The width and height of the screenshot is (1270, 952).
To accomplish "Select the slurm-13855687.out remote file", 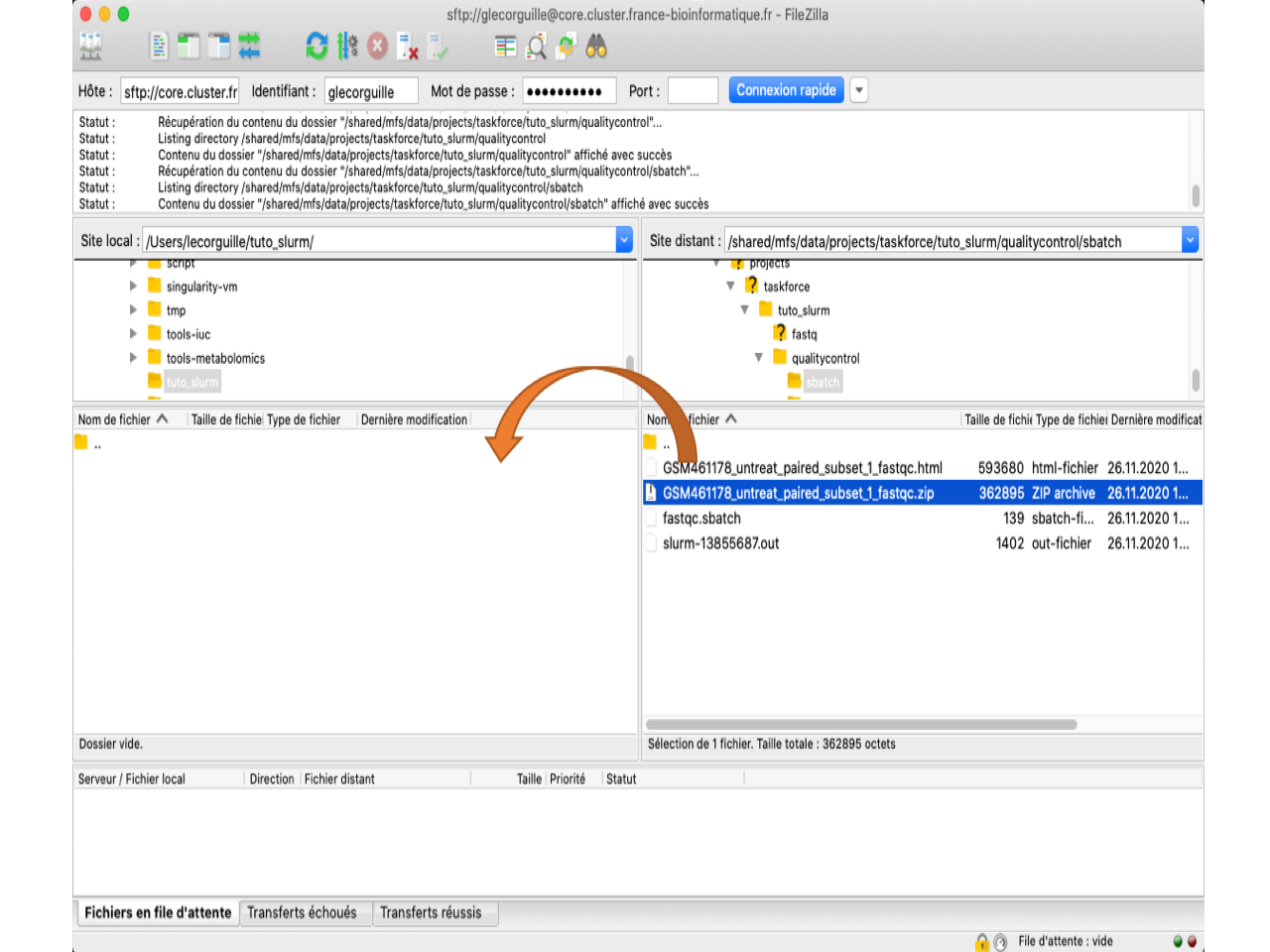I will click(x=720, y=543).
